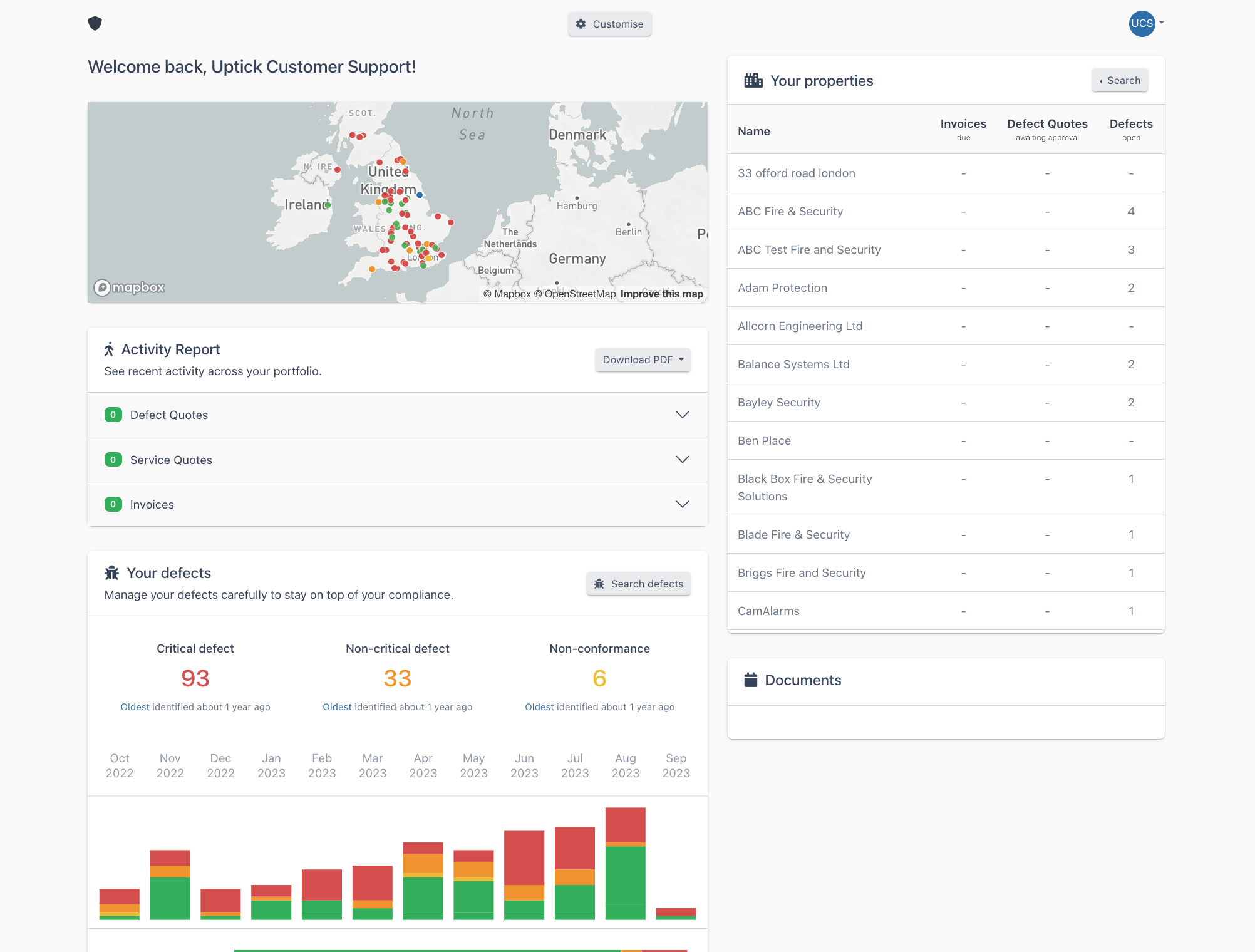
Task: Select the Sep 2023 month label
Action: coord(676,765)
